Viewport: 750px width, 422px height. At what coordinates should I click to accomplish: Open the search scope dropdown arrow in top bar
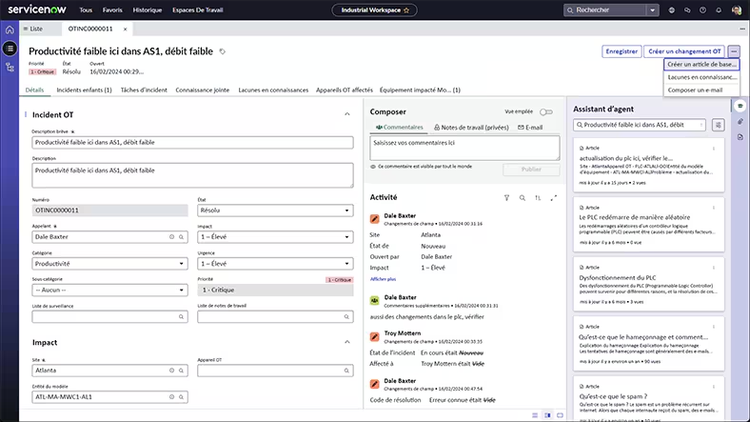(x=652, y=10)
